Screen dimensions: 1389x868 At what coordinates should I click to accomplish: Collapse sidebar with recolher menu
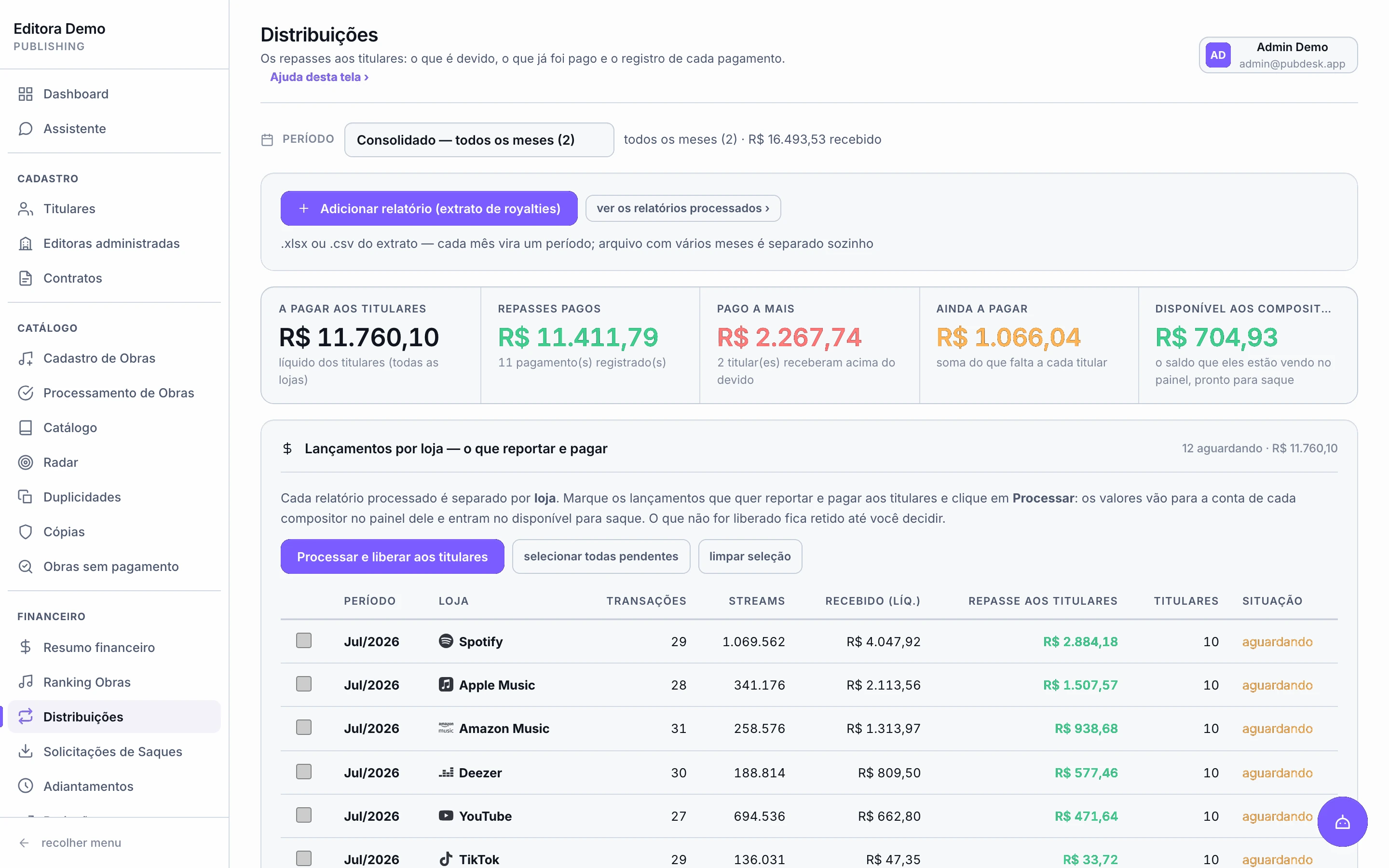(x=70, y=843)
